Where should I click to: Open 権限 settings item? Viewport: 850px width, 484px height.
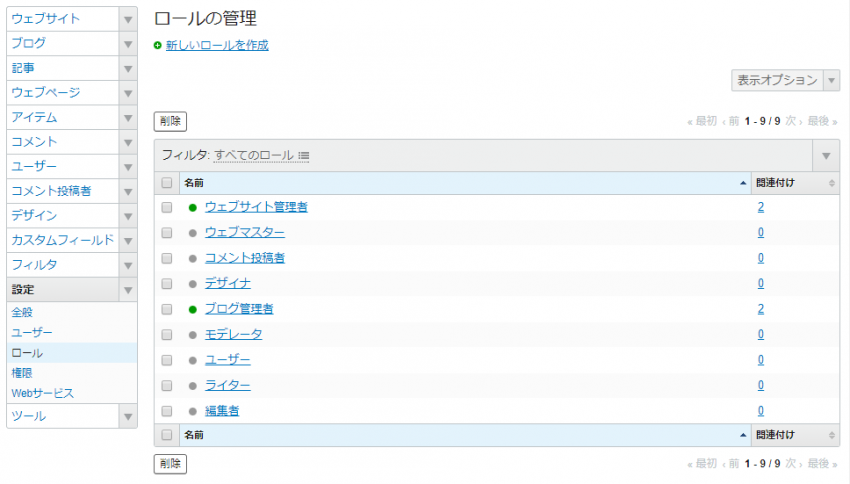tap(22, 373)
